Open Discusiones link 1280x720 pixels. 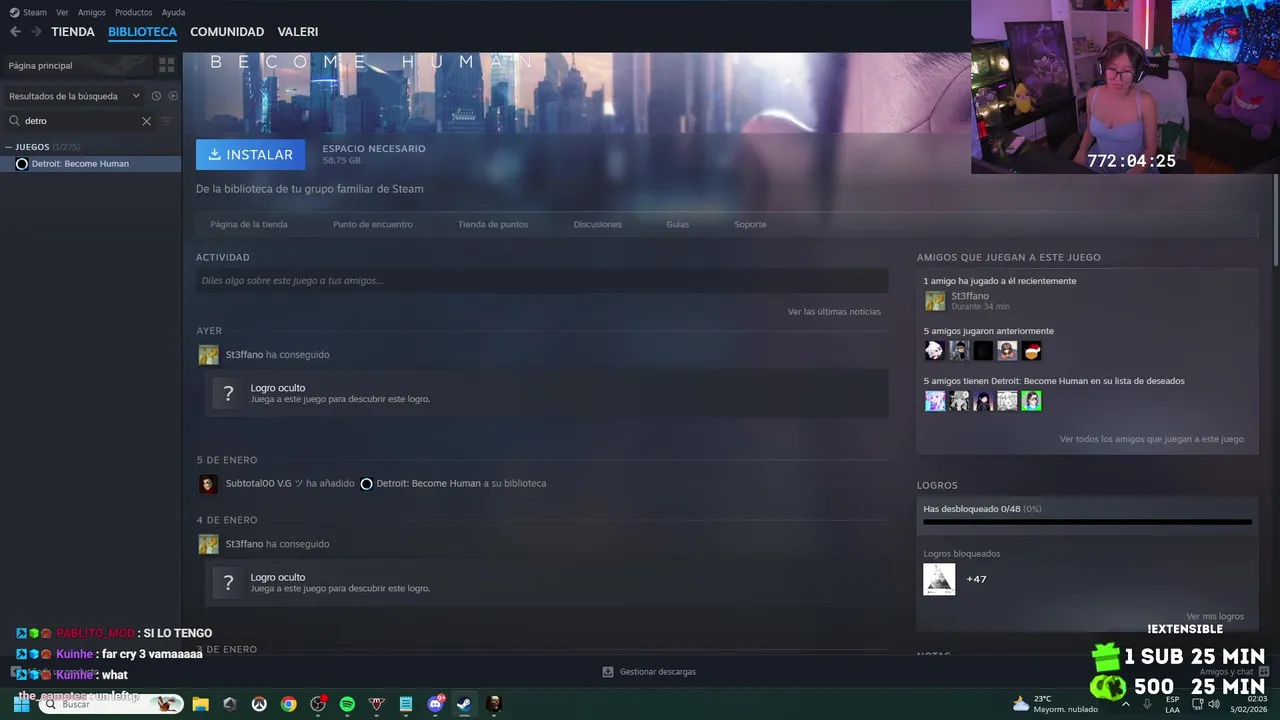click(x=598, y=224)
